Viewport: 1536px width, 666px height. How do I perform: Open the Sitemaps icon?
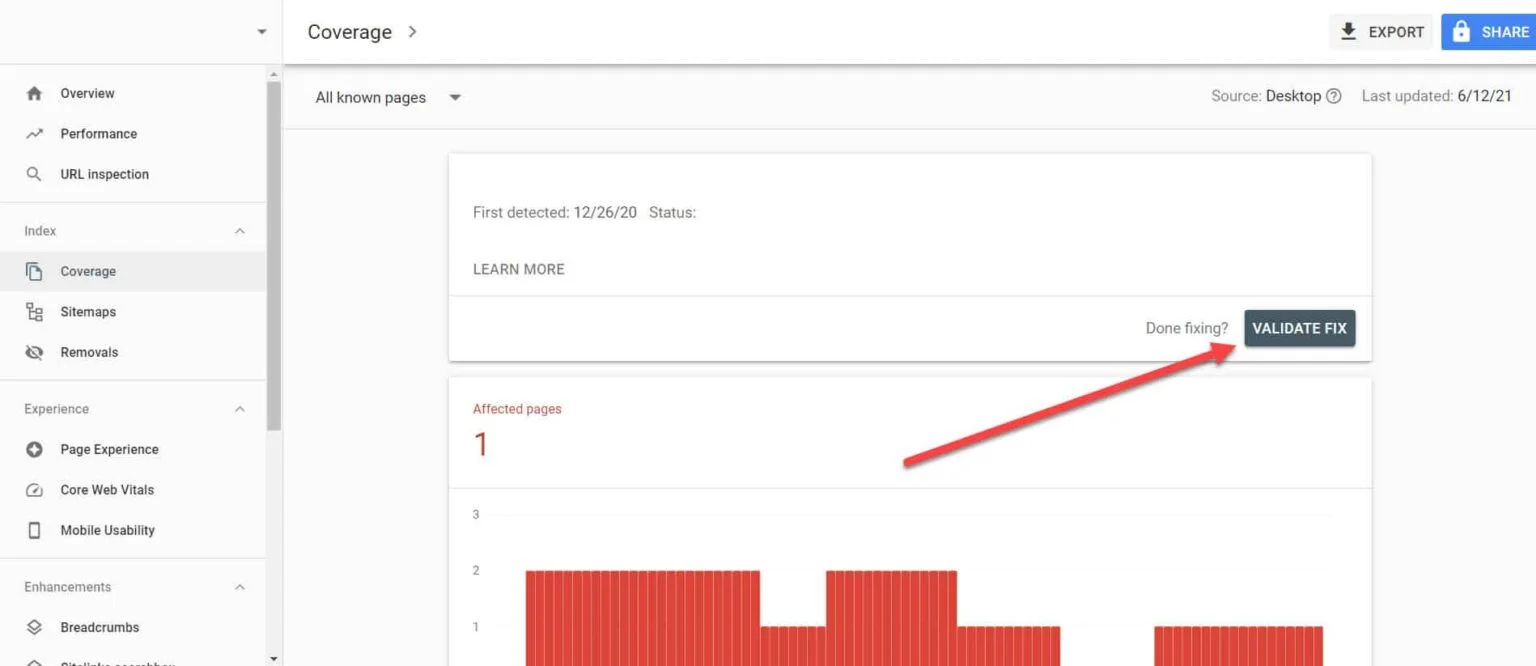[x=33, y=311]
